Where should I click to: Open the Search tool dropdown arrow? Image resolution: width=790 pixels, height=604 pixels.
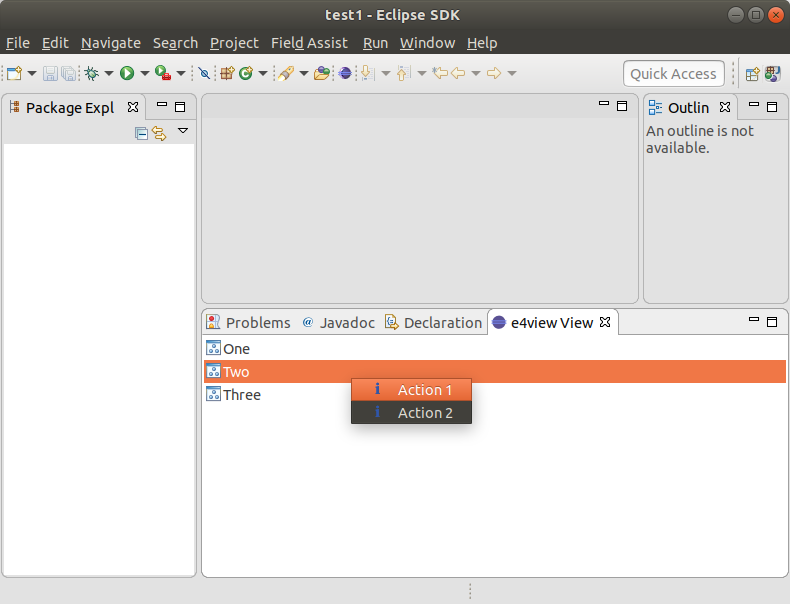click(x=304, y=74)
